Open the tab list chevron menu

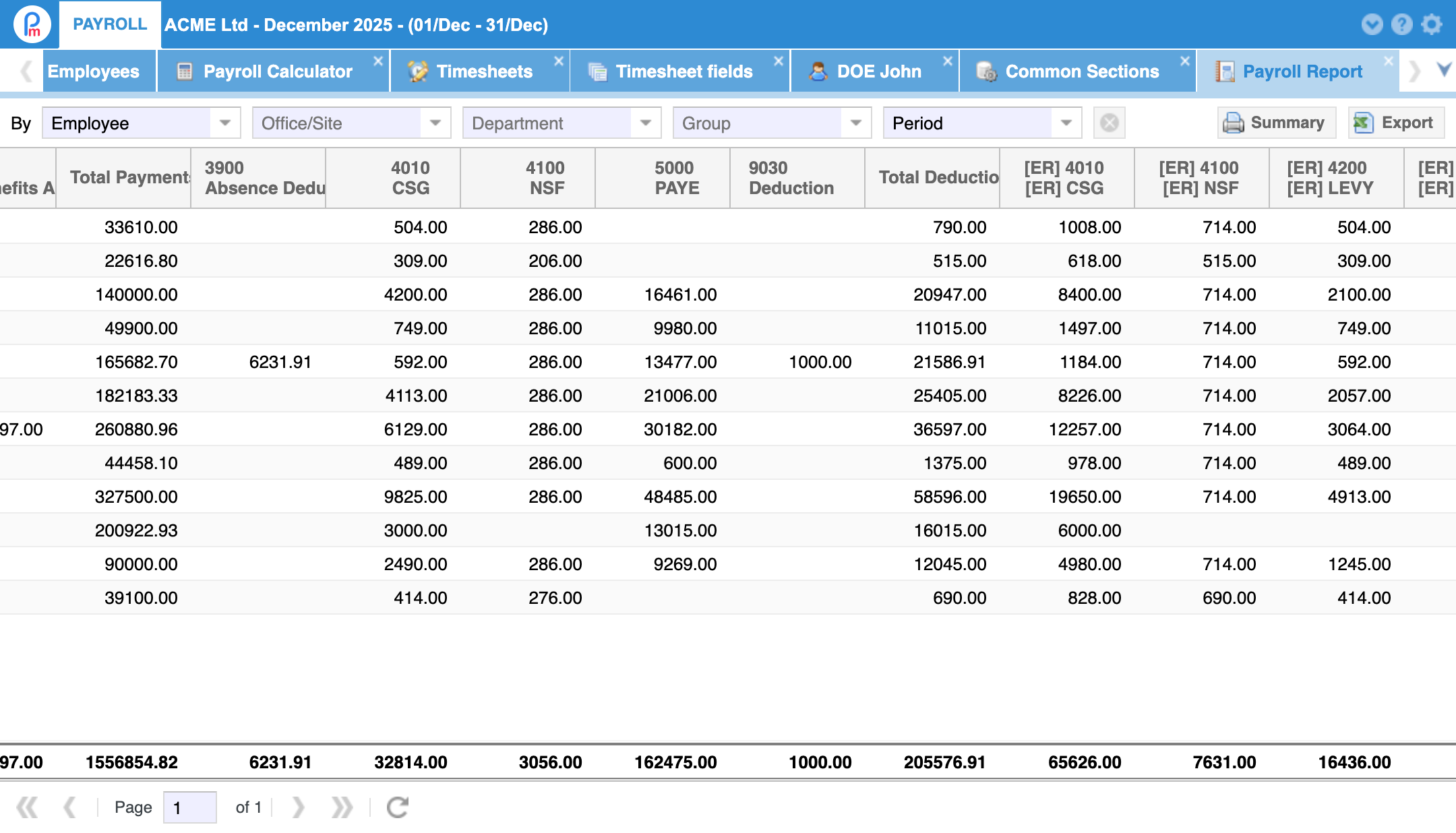click(x=1443, y=69)
